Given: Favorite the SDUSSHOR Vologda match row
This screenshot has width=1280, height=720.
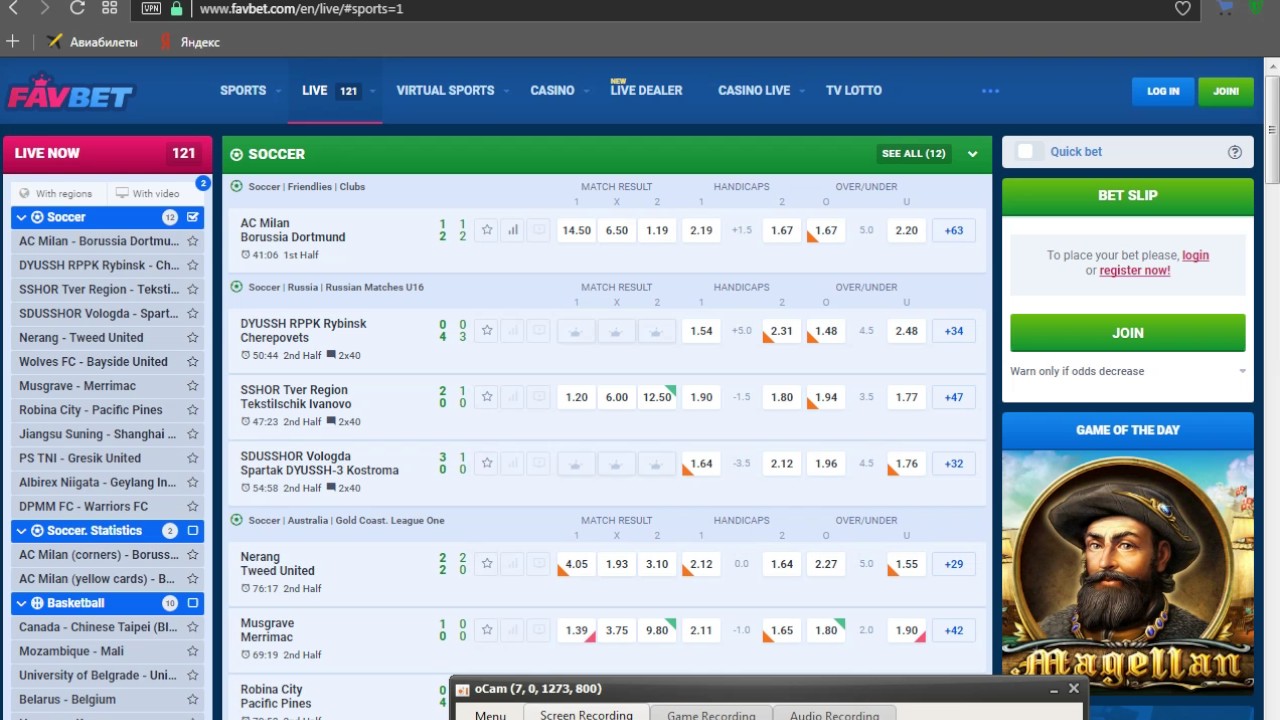Looking at the screenshot, I should pos(487,463).
